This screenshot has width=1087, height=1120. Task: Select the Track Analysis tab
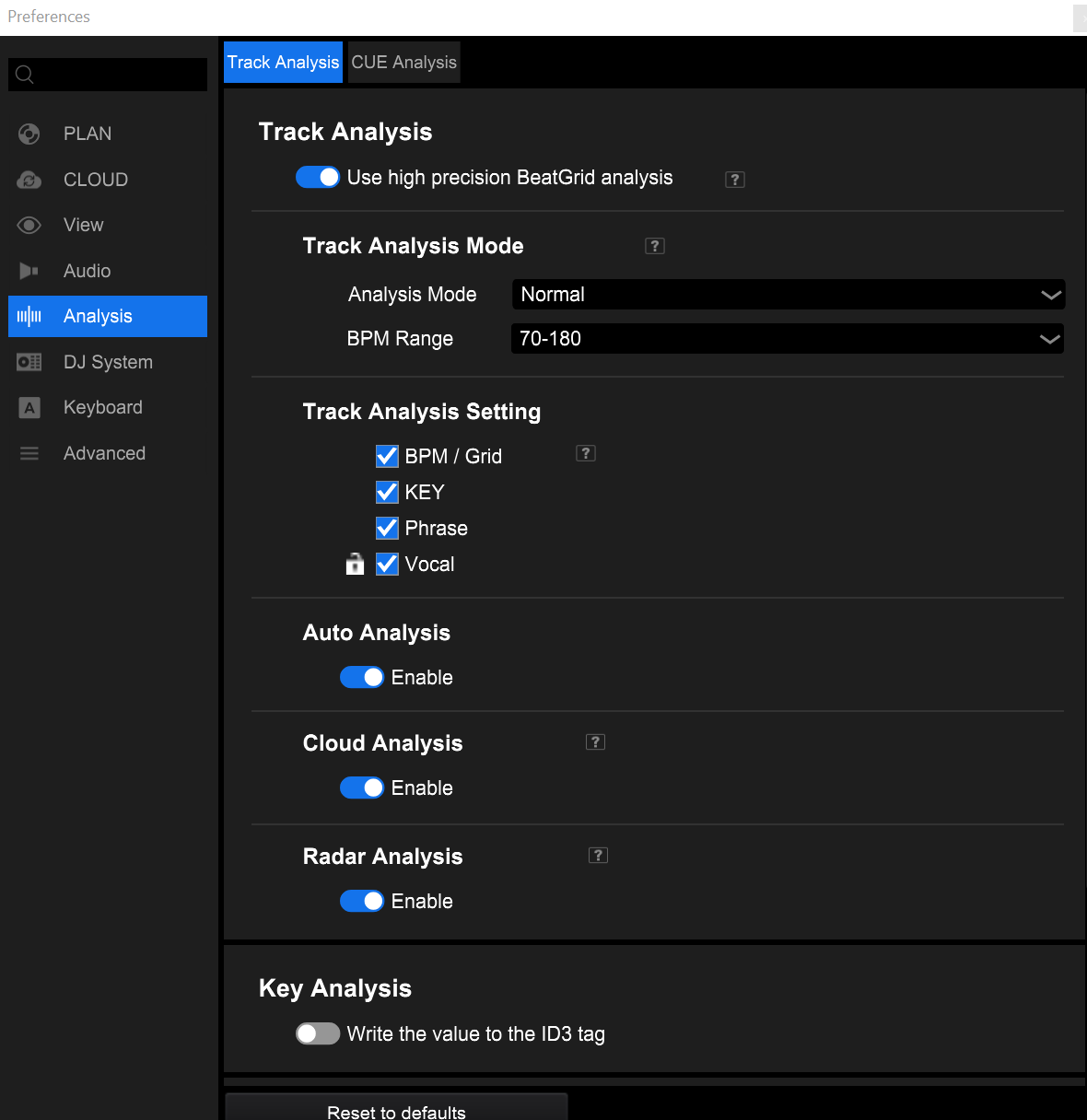coord(283,63)
